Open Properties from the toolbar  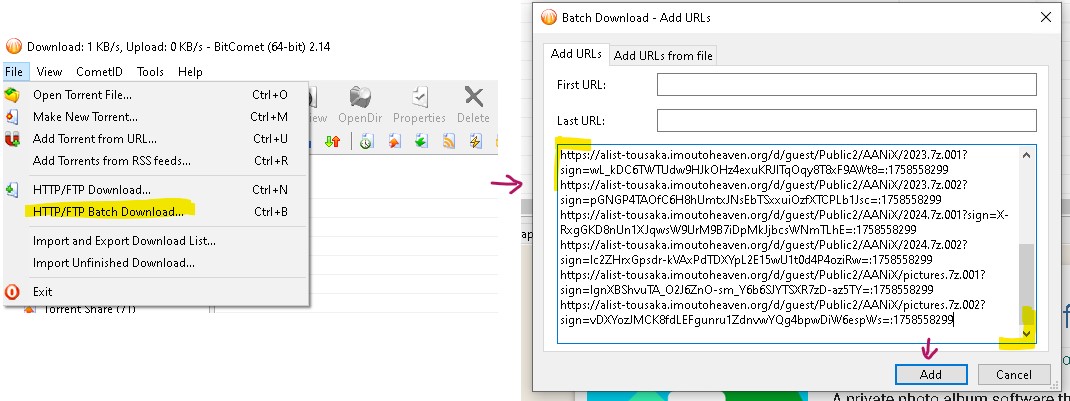coord(419,104)
